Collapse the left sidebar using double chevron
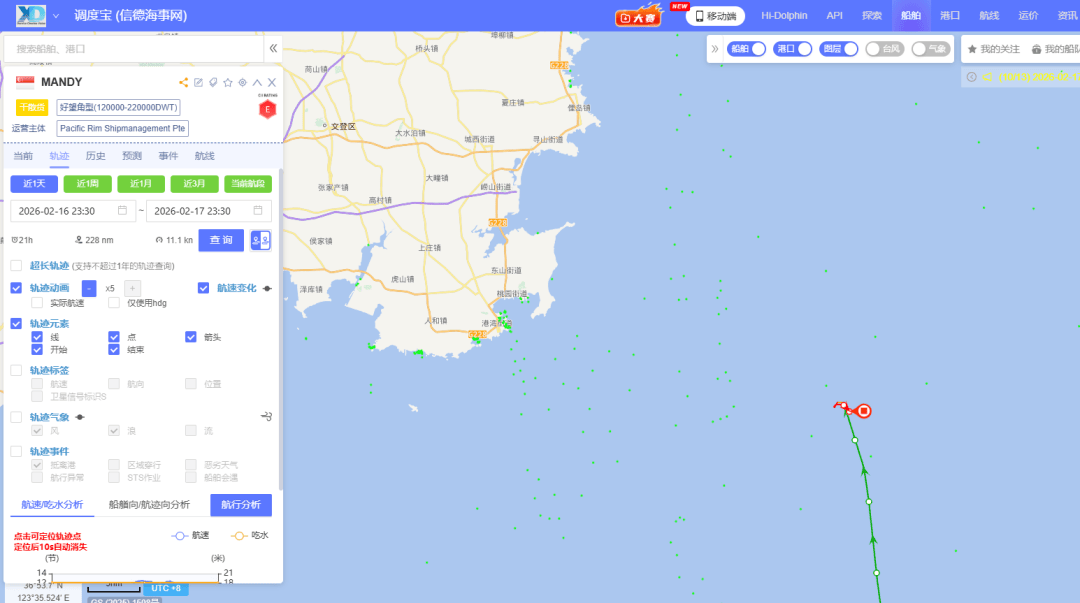 tap(273, 48)
